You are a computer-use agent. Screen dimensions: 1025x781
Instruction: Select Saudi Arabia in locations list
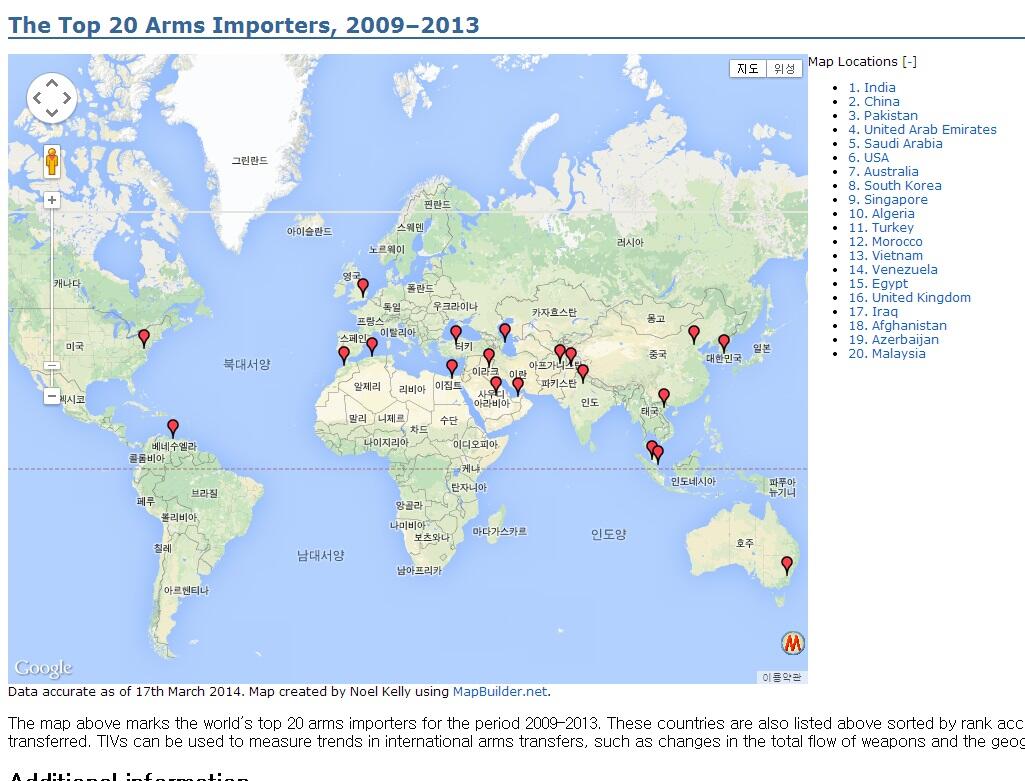pyautogui.click(x=895, y=144)
